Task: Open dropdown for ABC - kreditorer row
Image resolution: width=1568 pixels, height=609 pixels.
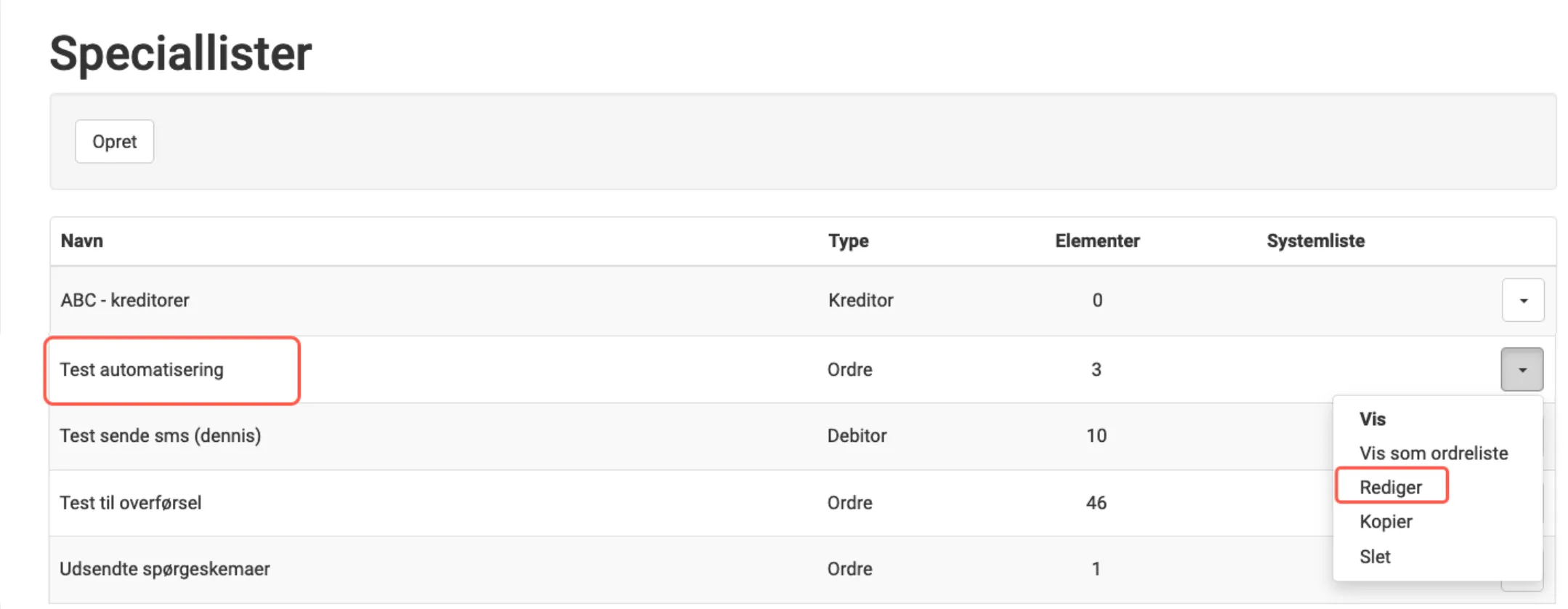Action: pos(1522,300)
